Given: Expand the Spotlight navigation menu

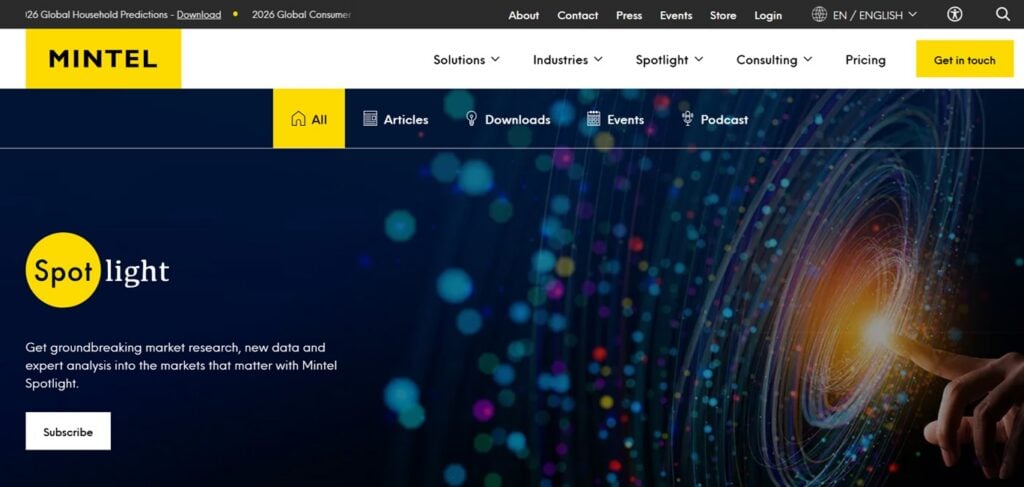Looking at the screenshot, I should click(669, 59).
